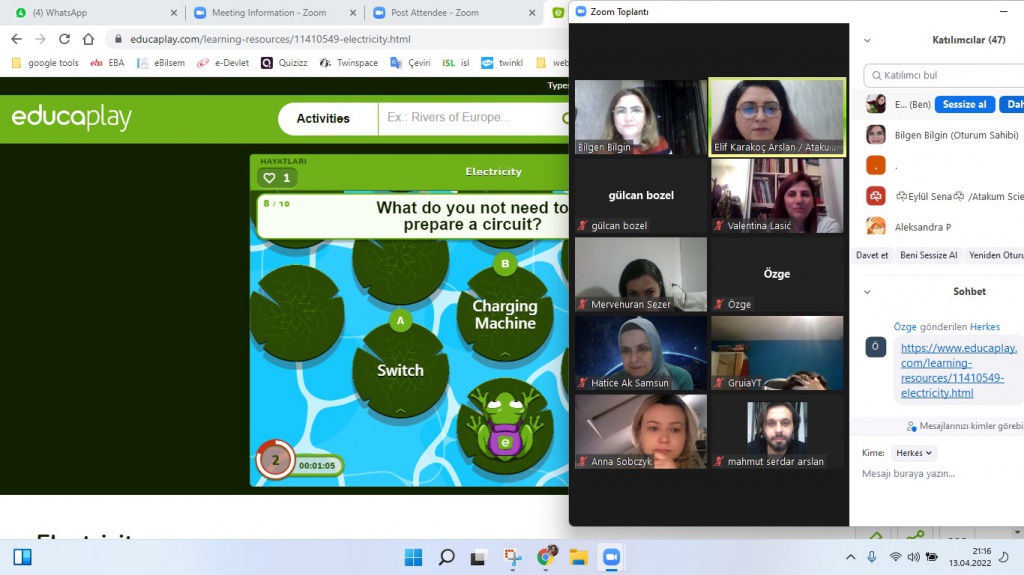Select Hatice Ak Samsun video thumbnail
The image size is (1024, 575).
point(640,353)
